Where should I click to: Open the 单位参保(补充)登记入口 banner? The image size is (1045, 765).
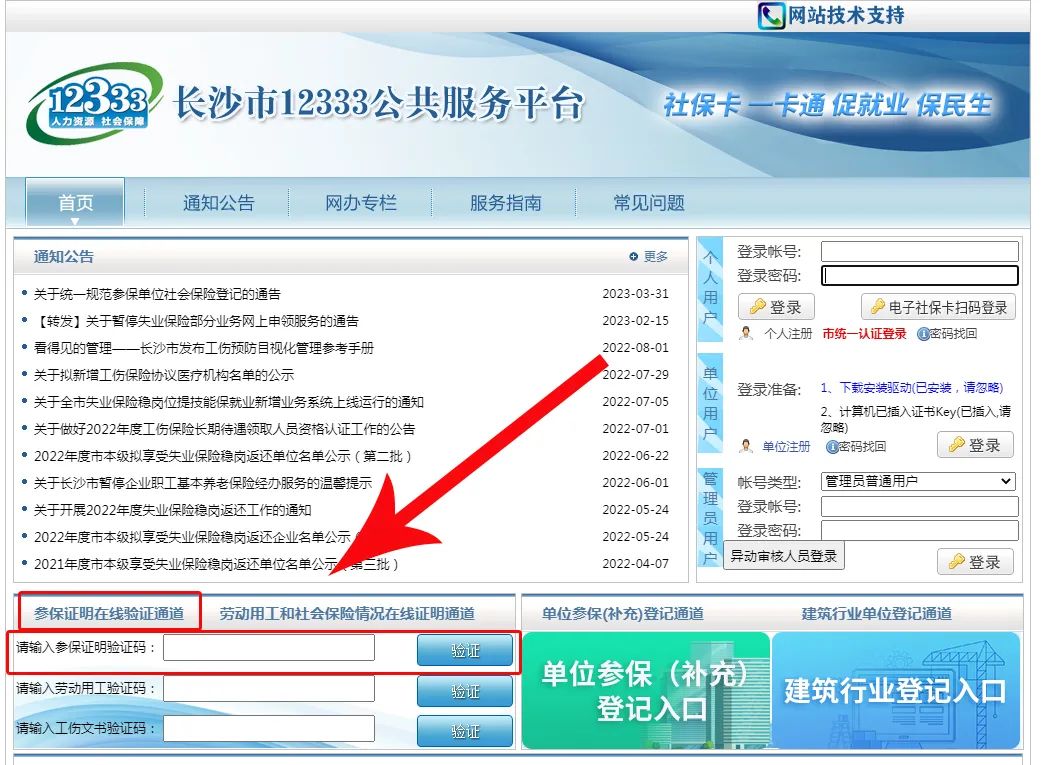[645, 690]
